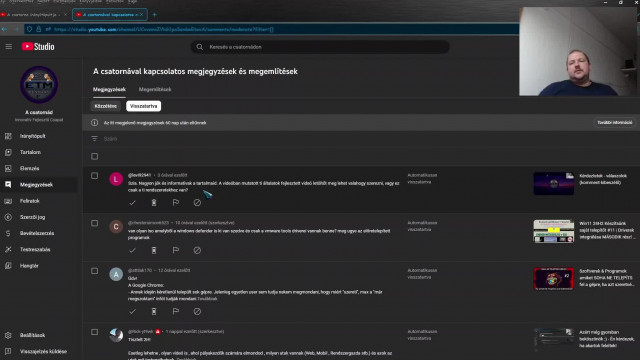This screenshot has width=640, height=360.
Task: Select the third comment's checkbox
Action: coord(94,271)
